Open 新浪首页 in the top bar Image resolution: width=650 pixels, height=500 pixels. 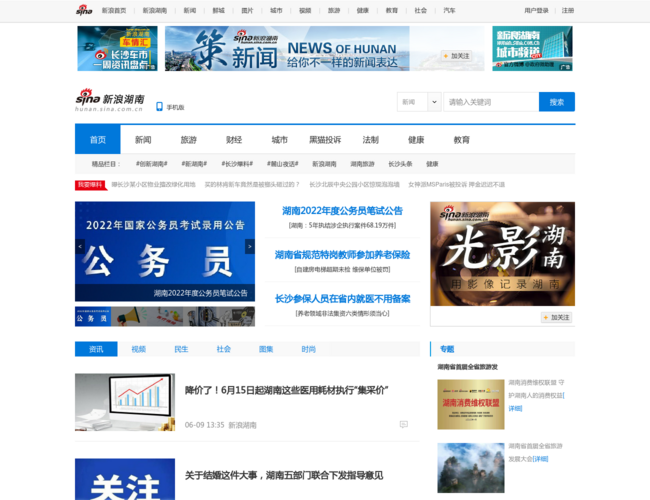coord(114,10)
